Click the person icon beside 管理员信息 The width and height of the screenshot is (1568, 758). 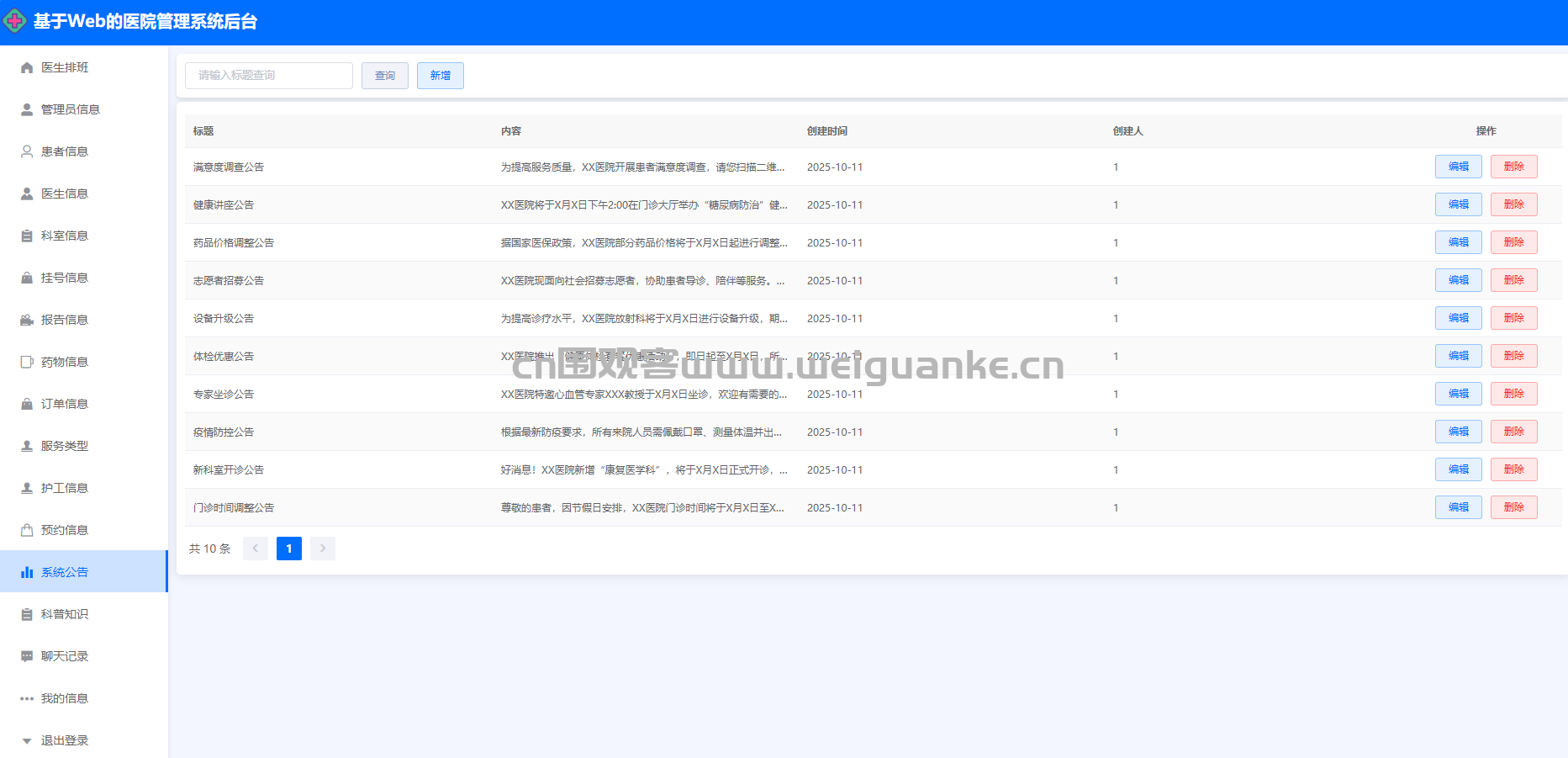tap(27, 109)
